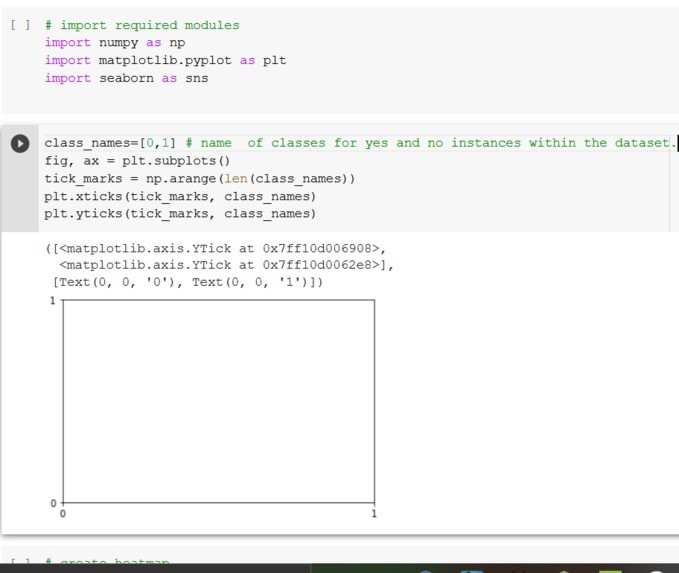Click the line 'import numpy as np'
The image size is (679, 573).
click(115, 43)
